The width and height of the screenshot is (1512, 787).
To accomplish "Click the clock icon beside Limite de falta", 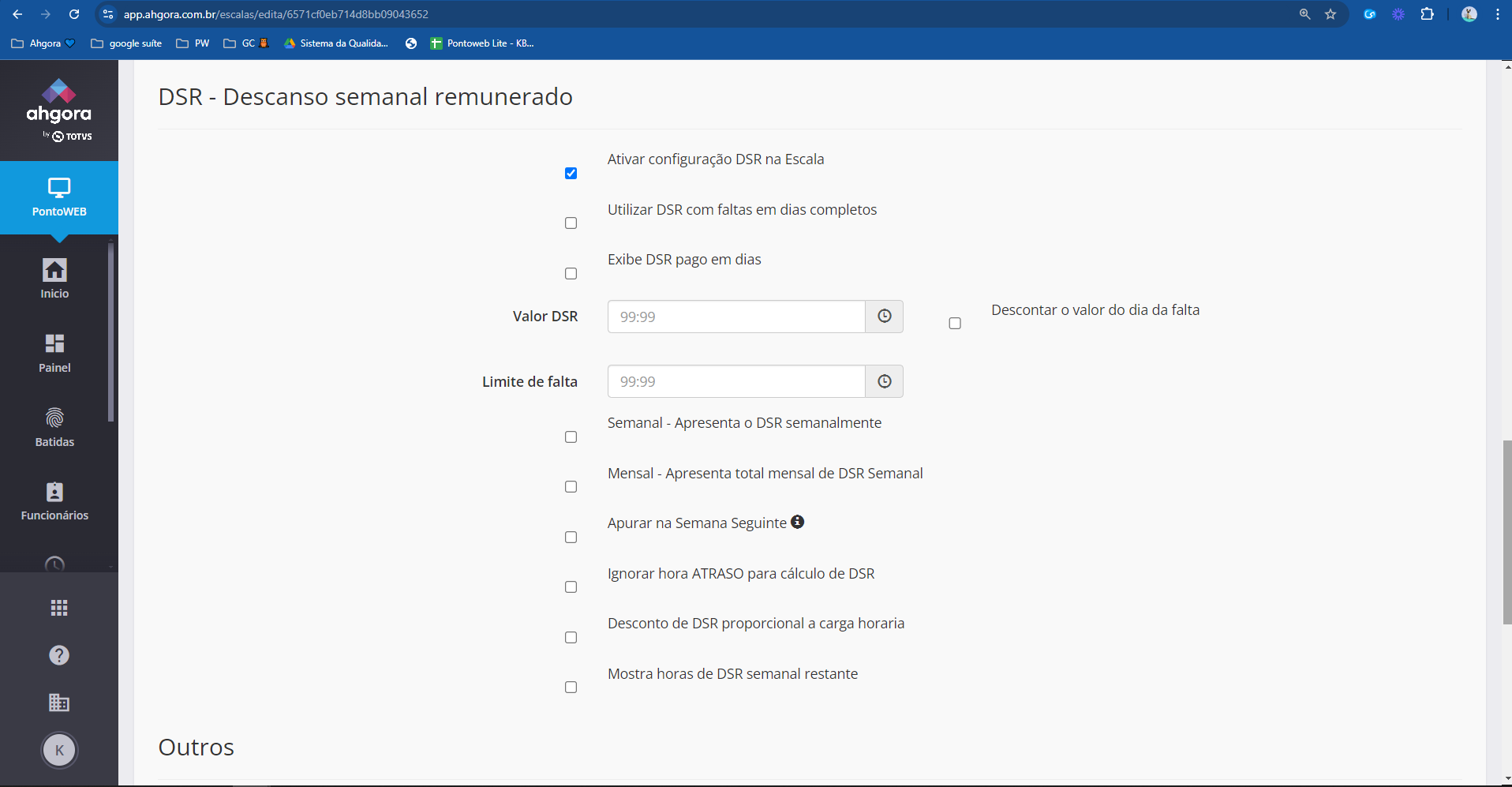I will pyautogui.click(x=885, y=381).
